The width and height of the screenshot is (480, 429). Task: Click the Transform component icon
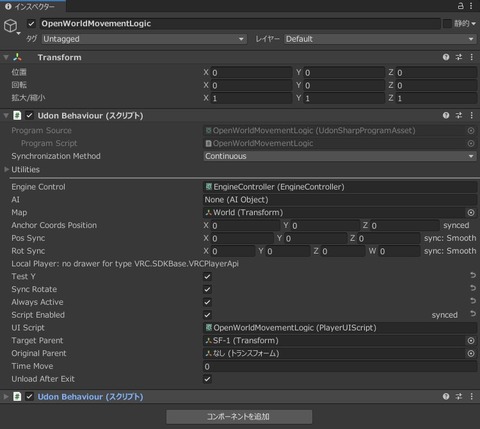(x=17, y=57)
